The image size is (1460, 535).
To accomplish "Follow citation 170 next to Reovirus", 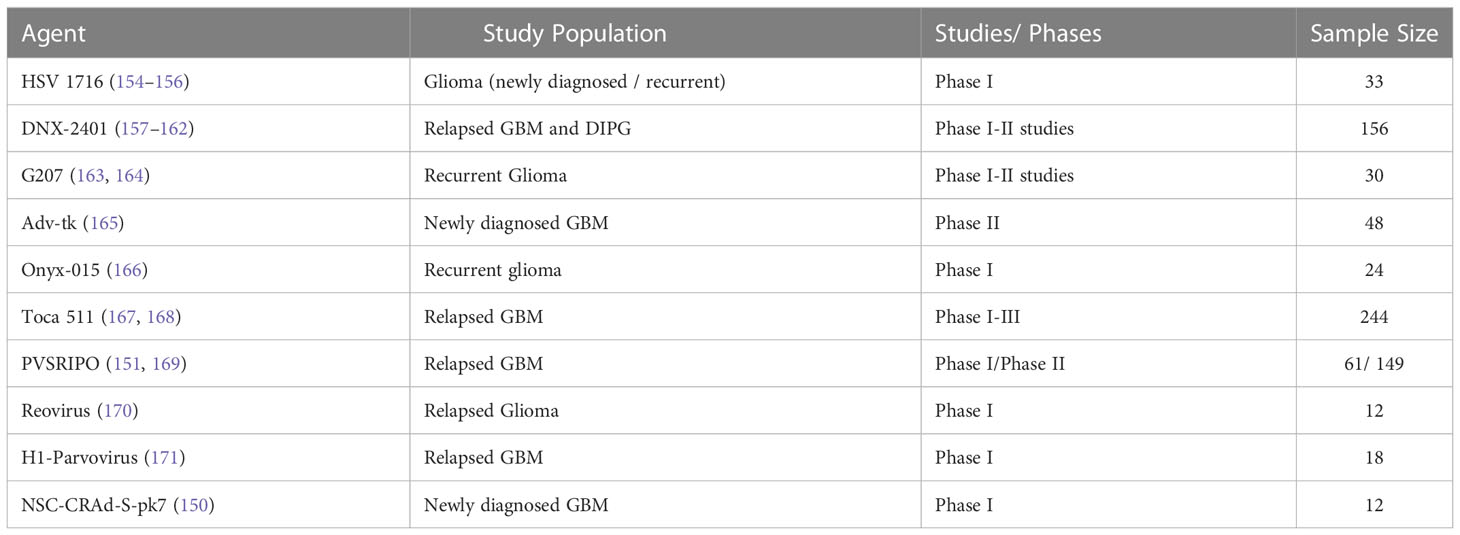I will coord(110,411).
